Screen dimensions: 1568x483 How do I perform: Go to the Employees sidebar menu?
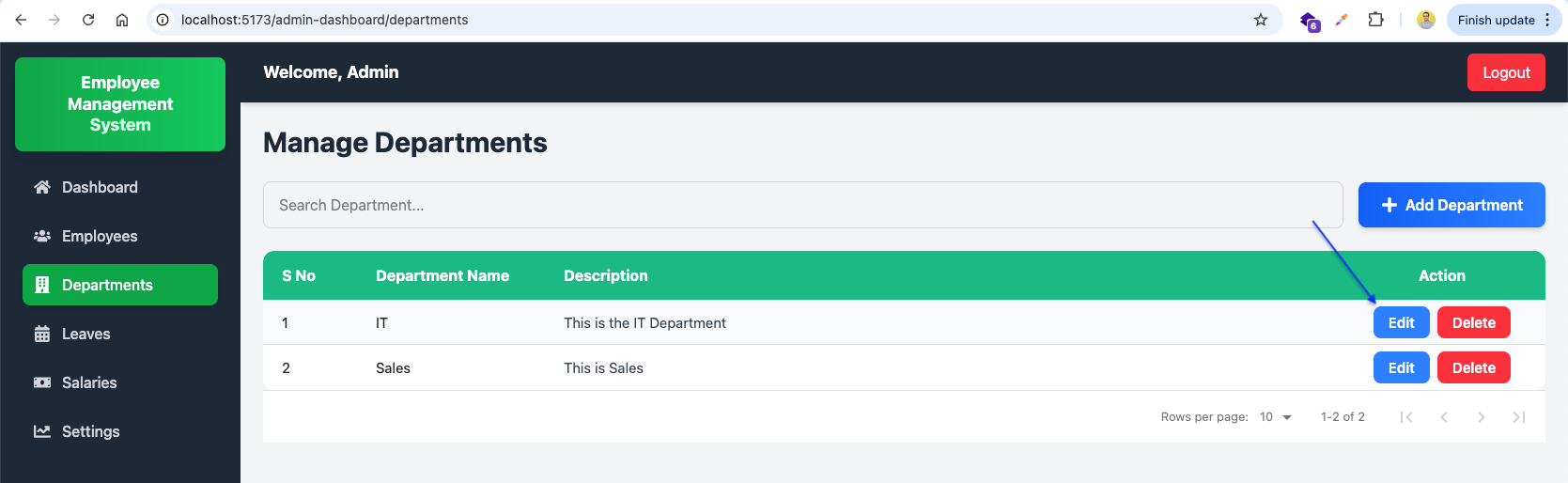pos(100,236)
